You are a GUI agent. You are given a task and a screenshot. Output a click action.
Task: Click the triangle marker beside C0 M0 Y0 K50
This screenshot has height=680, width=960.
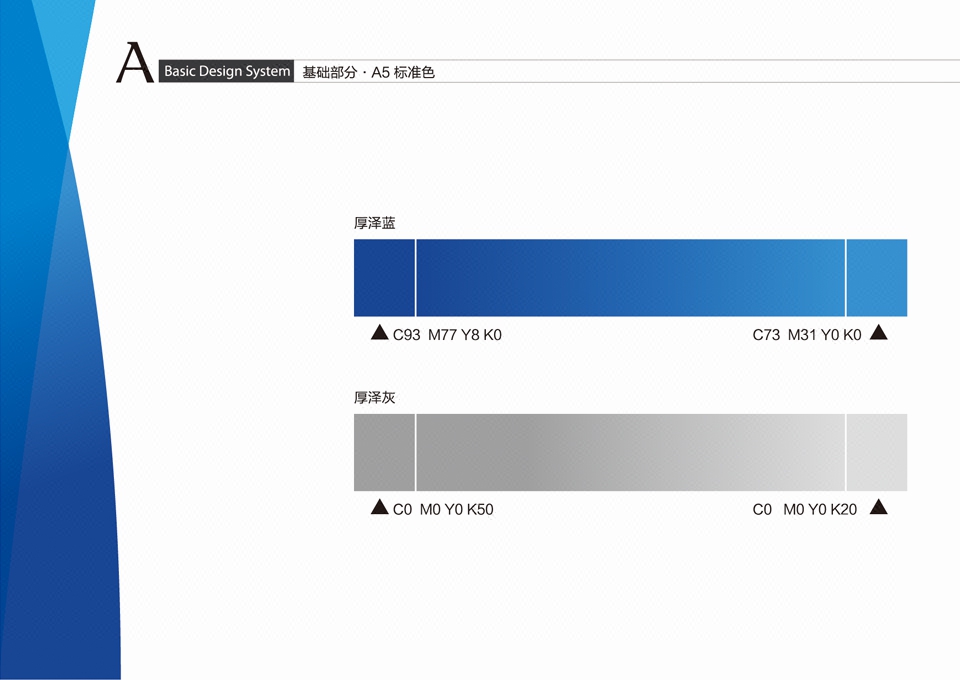point(379,508)
